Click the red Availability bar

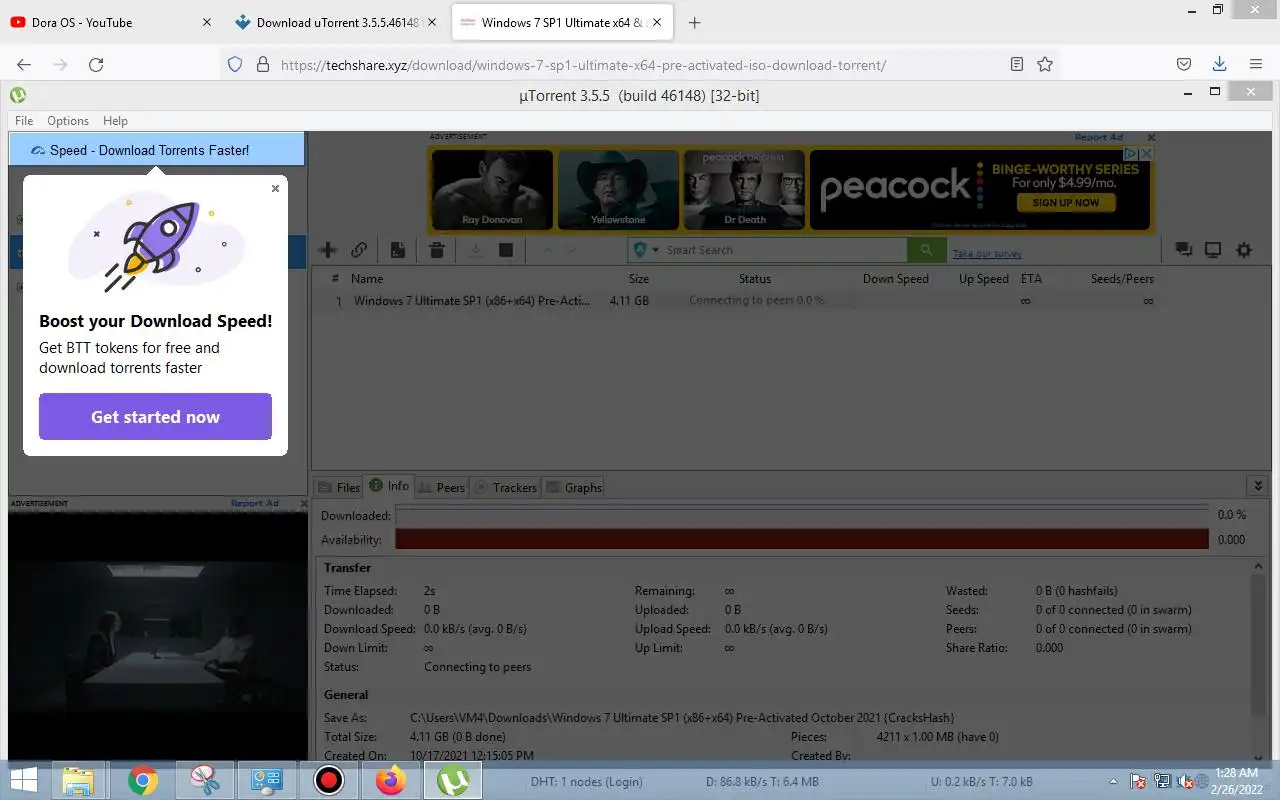[802, 540]
